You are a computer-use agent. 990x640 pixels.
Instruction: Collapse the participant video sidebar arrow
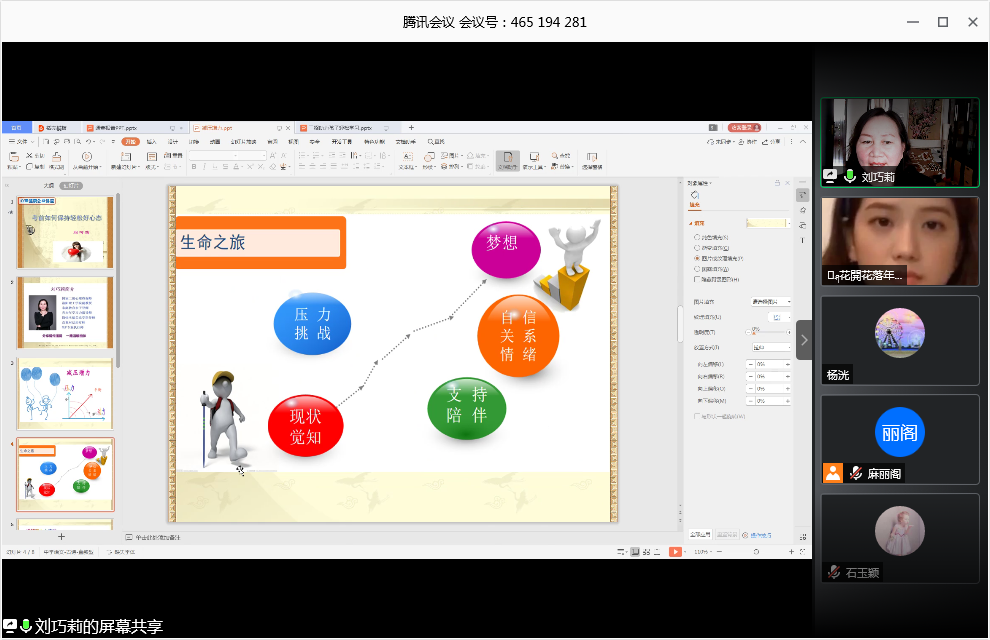(804, 340)
